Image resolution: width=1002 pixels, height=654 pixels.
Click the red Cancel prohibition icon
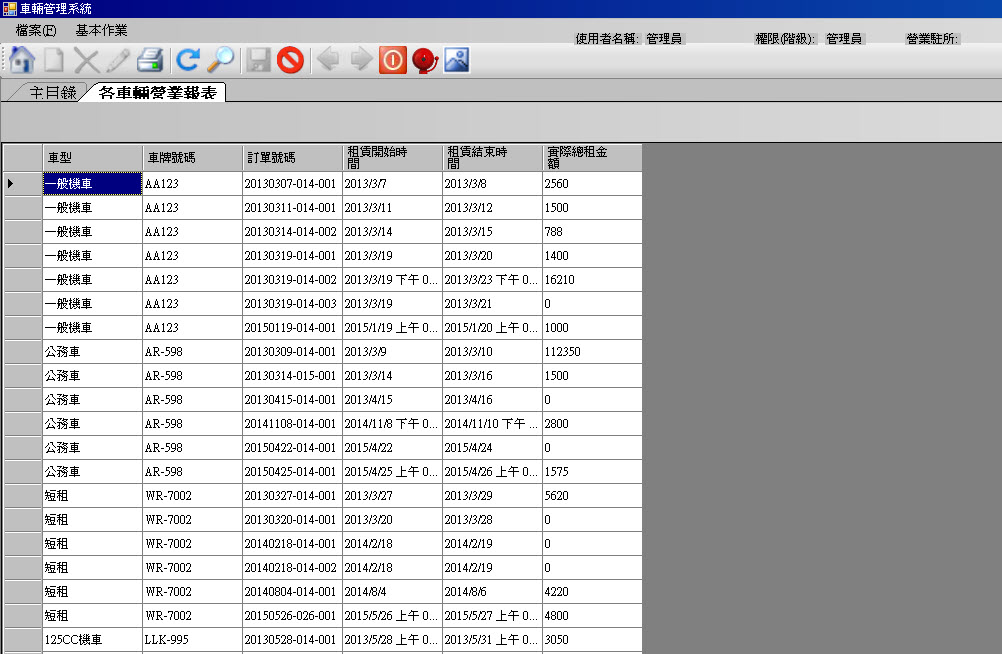pos(290,61)
